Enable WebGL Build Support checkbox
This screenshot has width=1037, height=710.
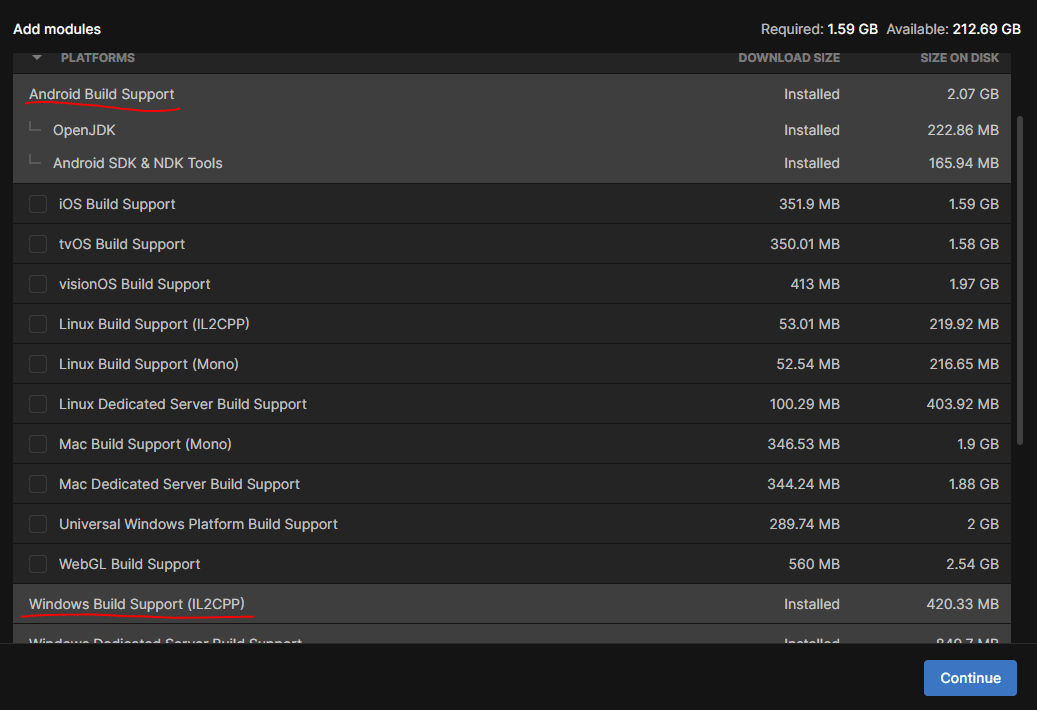(x=38, y=564)
